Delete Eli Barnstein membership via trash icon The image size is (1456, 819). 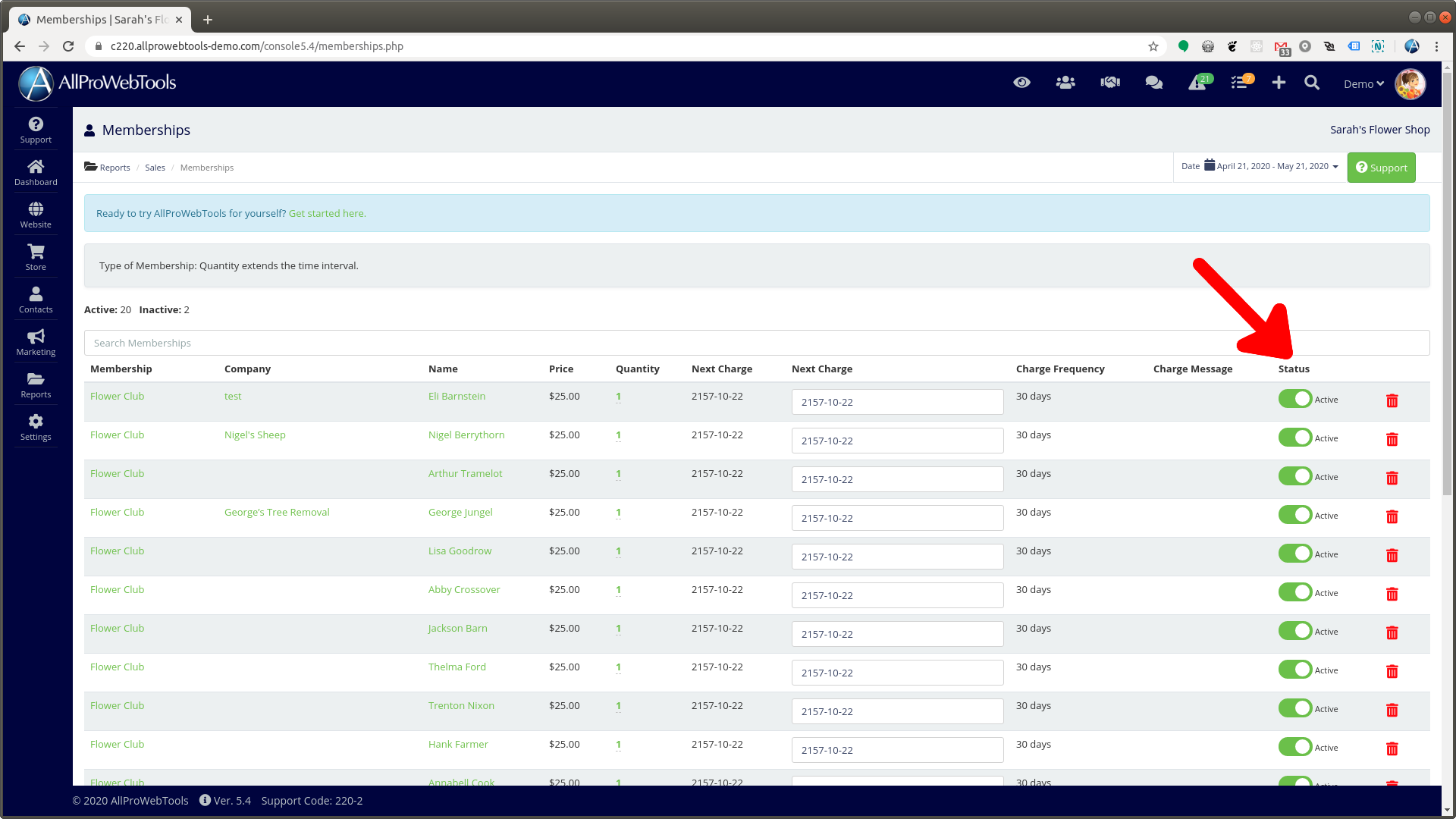[1392, 400]
